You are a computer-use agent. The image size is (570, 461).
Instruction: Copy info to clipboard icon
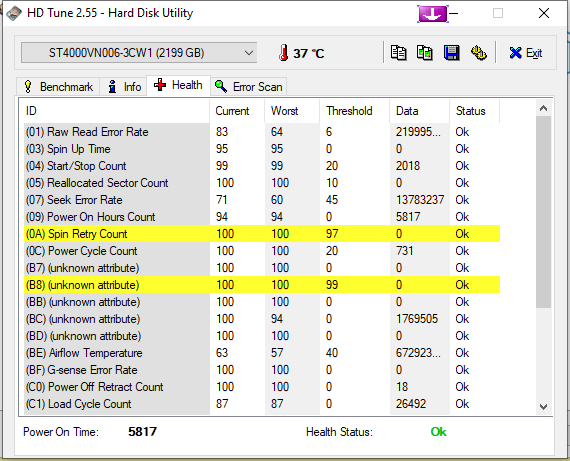(398, 53)
